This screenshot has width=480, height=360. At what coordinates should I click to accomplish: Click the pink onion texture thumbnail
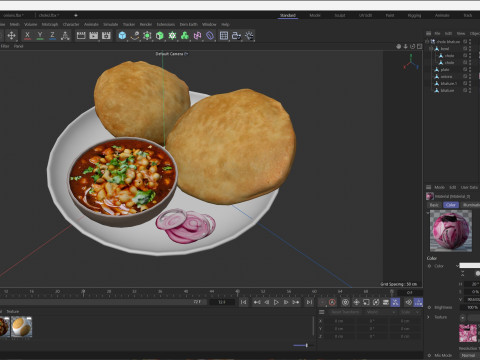coord(468,333)
